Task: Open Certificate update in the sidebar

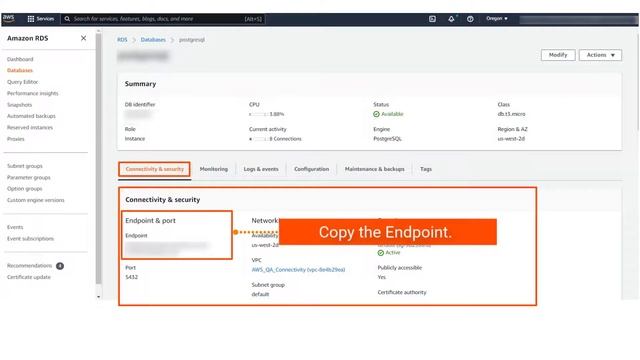Action: point(29,277)
